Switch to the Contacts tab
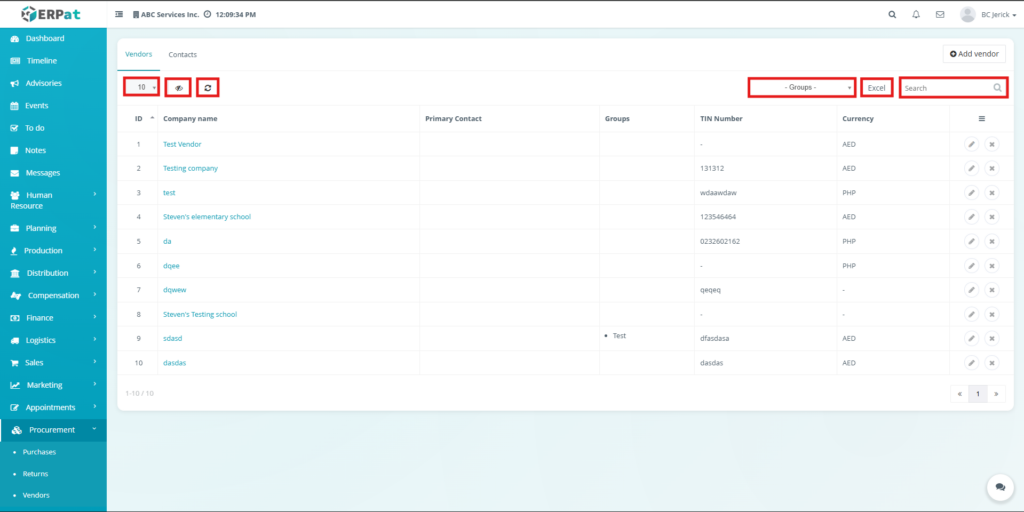The image size is (1024, 512). (x=182, y=55)
